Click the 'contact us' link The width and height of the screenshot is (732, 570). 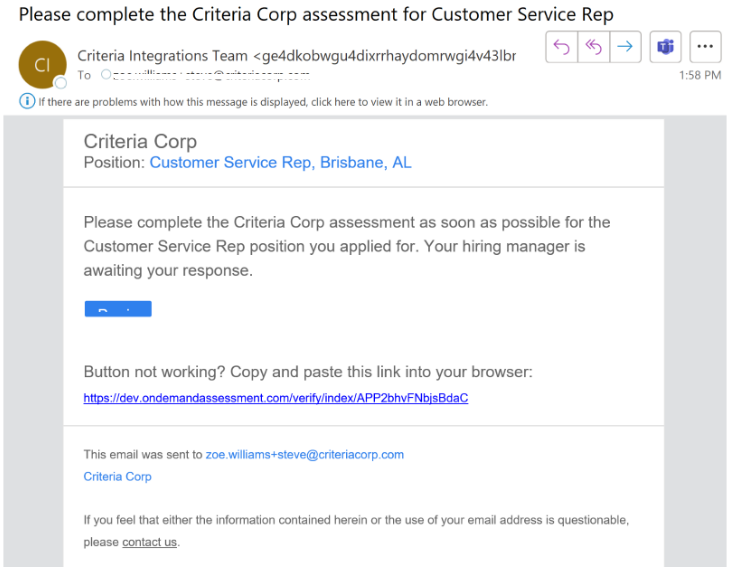point(150,543)
